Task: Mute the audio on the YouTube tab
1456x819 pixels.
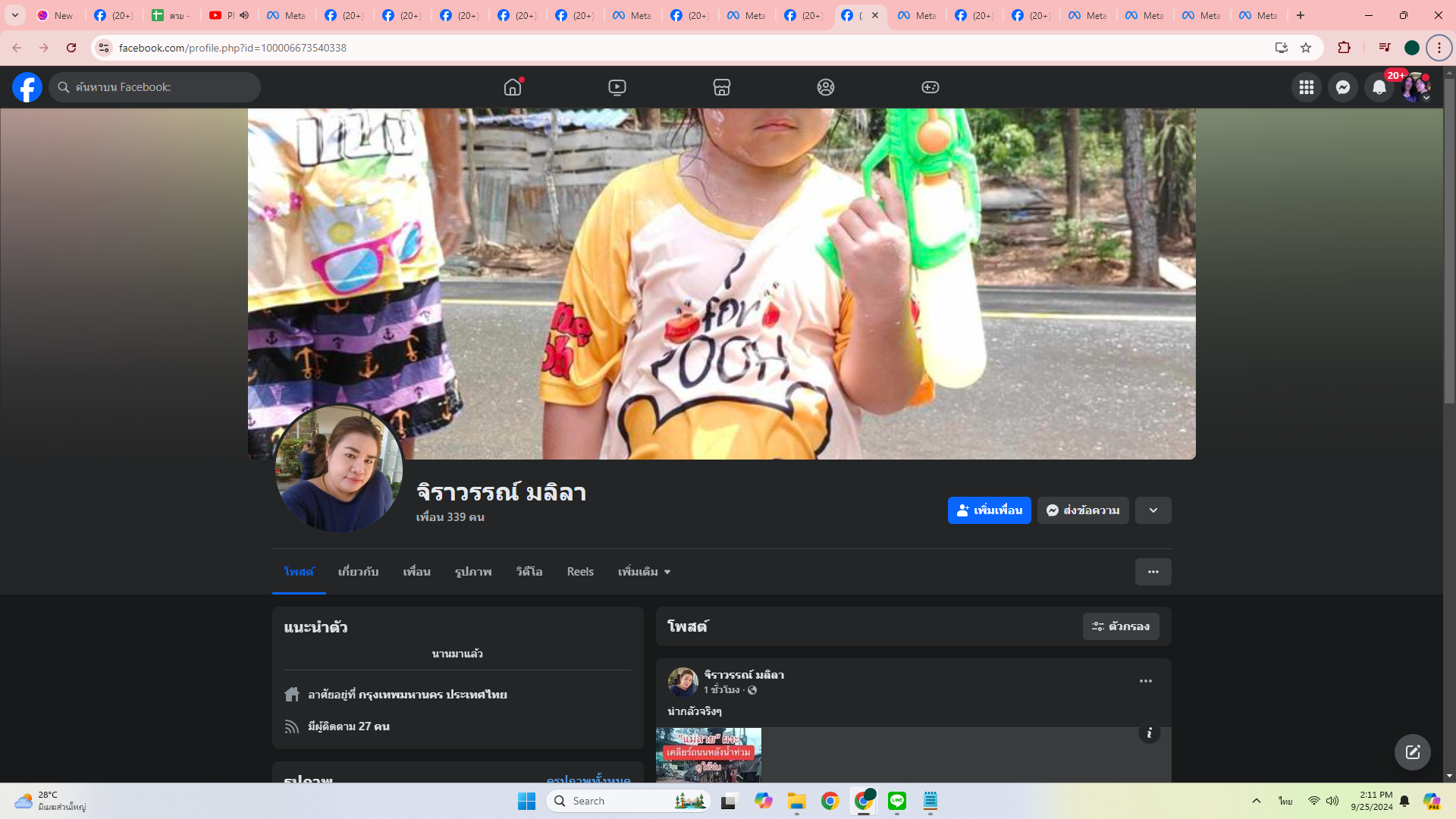Action: [x=244, y=15]
